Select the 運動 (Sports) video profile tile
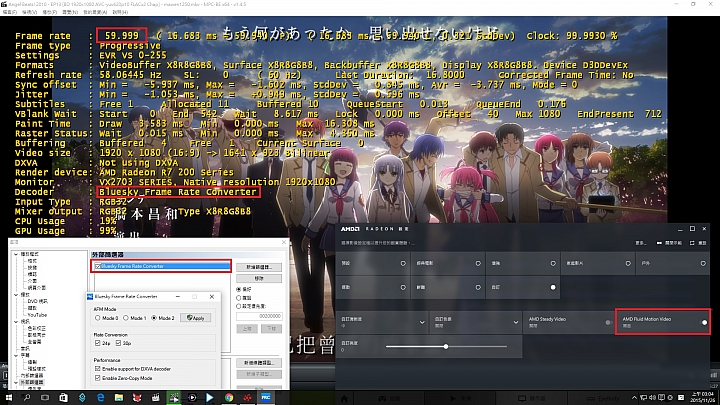The image size is (720, 405). pyautogui.click(x=373, y=287)
